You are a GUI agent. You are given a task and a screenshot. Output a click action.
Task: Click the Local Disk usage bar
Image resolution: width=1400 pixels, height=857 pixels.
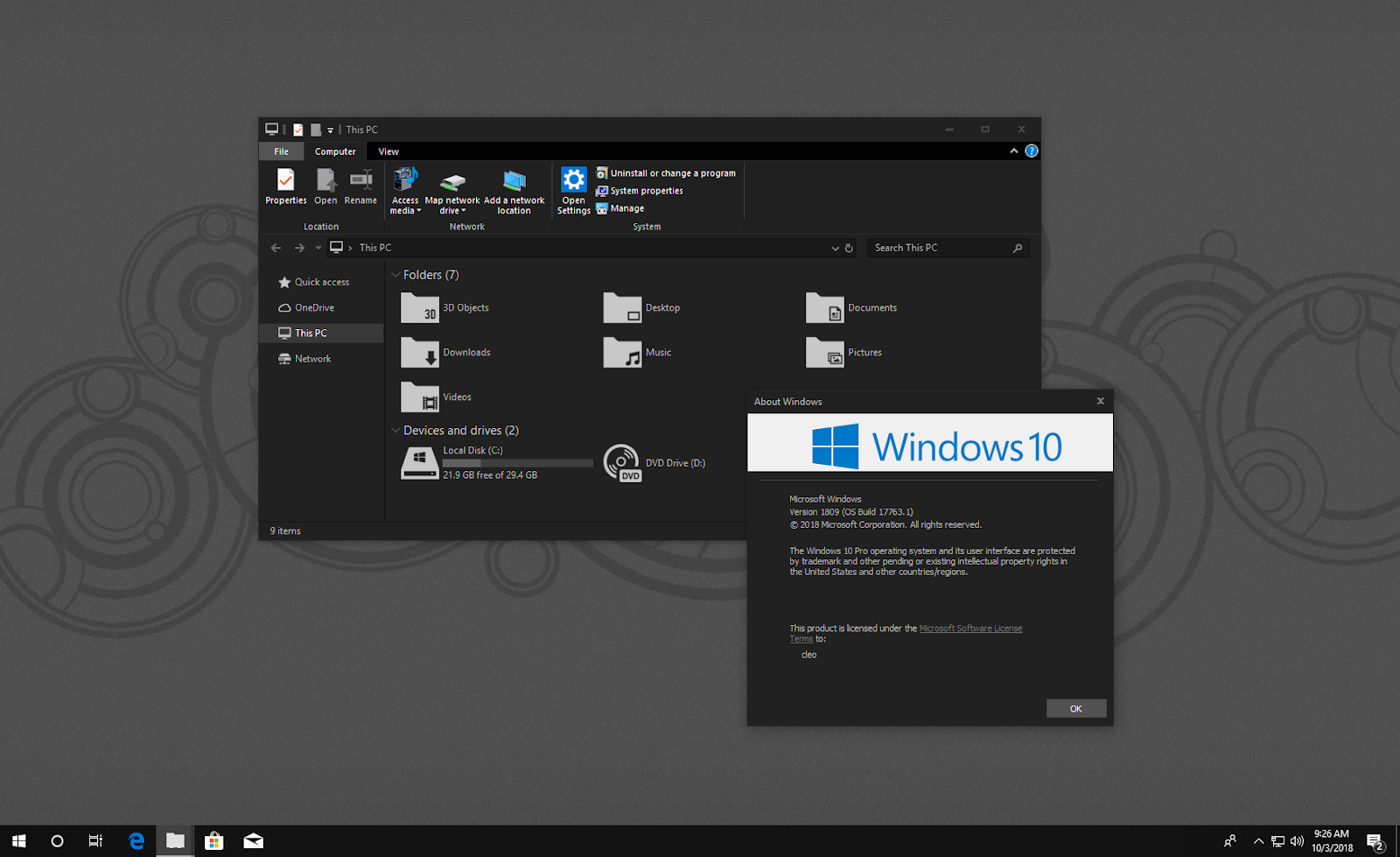[518, 463]
